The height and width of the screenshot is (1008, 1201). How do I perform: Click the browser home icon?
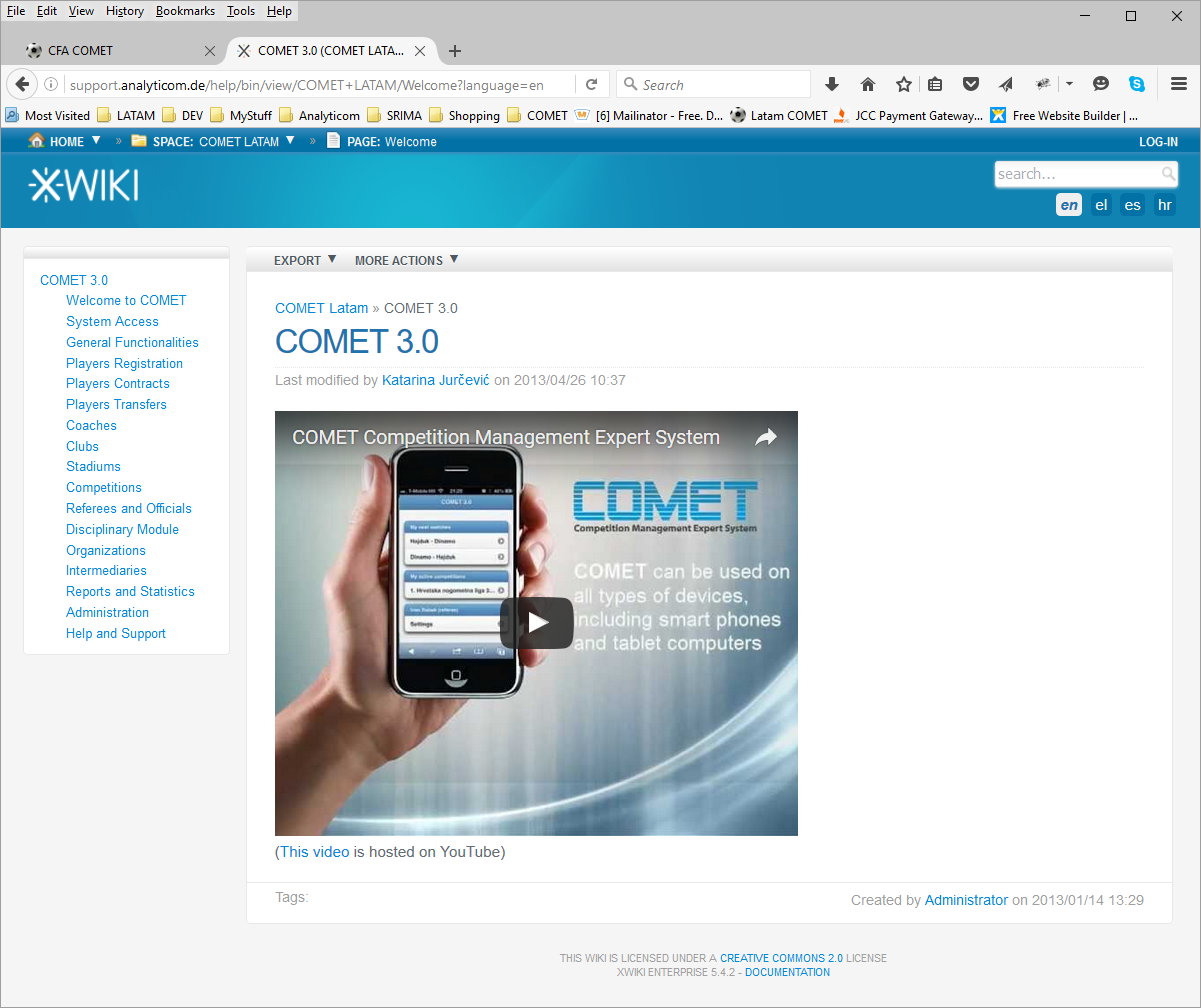pyautogui.click(x=868, y=85)
